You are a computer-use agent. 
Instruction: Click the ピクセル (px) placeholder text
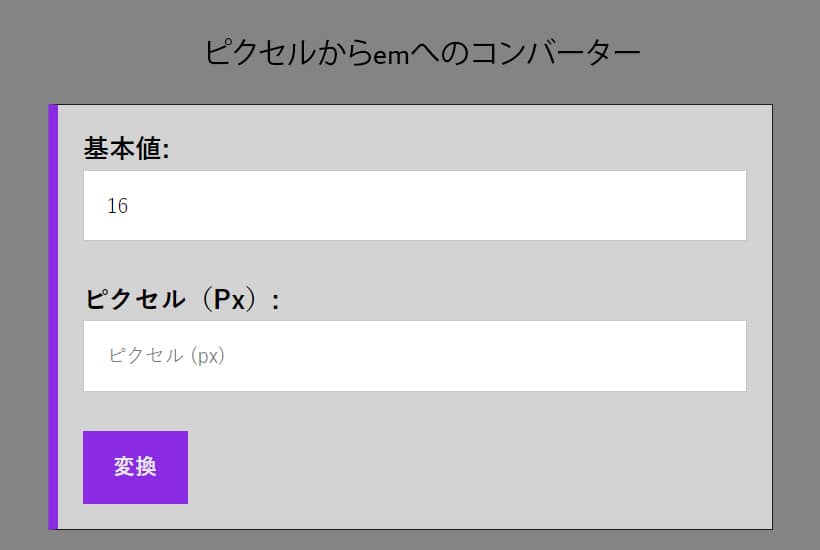pyautogui.click(x=166, y=356)
